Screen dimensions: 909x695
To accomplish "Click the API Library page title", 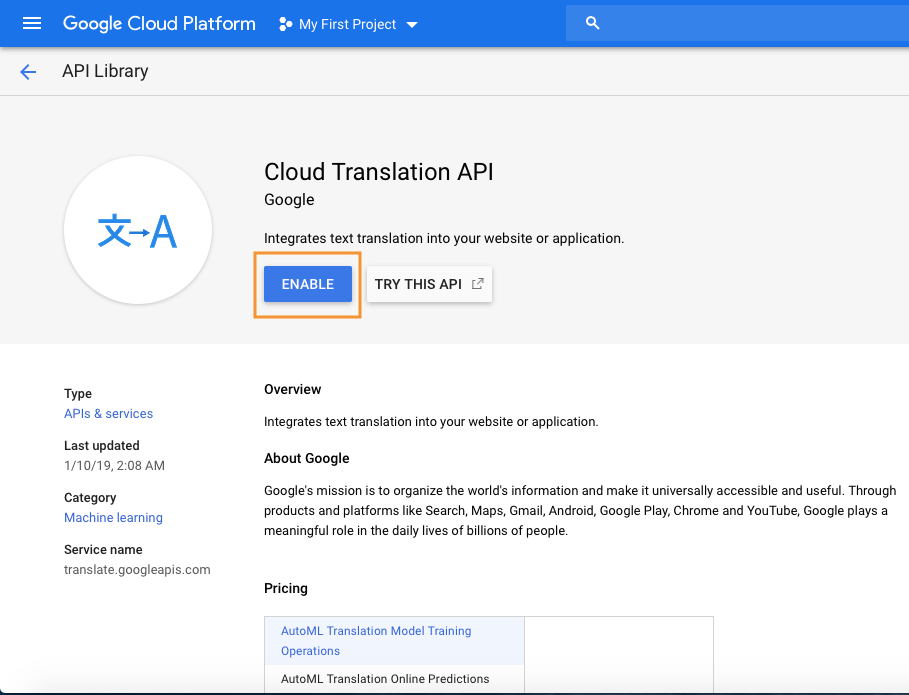I will click(x=105, y=71).
